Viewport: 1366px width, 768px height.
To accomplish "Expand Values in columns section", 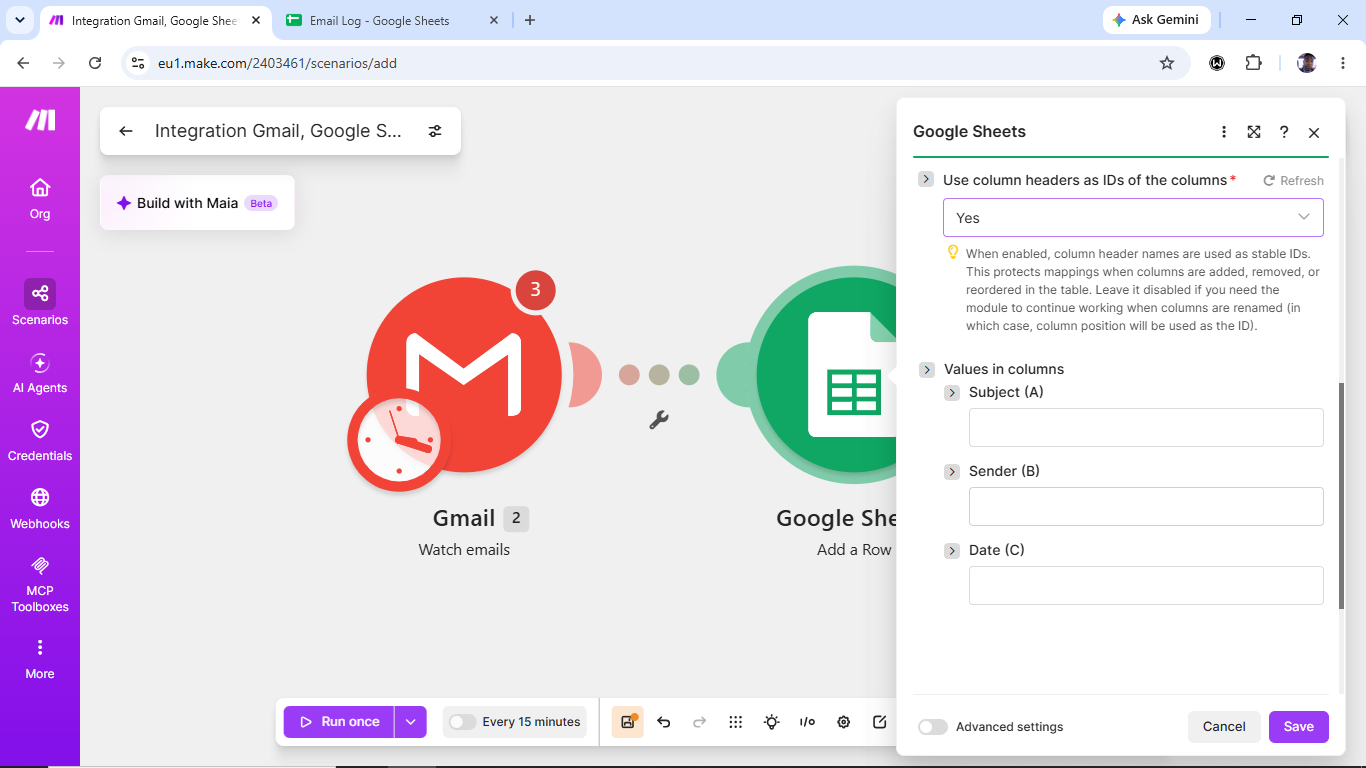I will pyautogui.click(x=927, y=370).
